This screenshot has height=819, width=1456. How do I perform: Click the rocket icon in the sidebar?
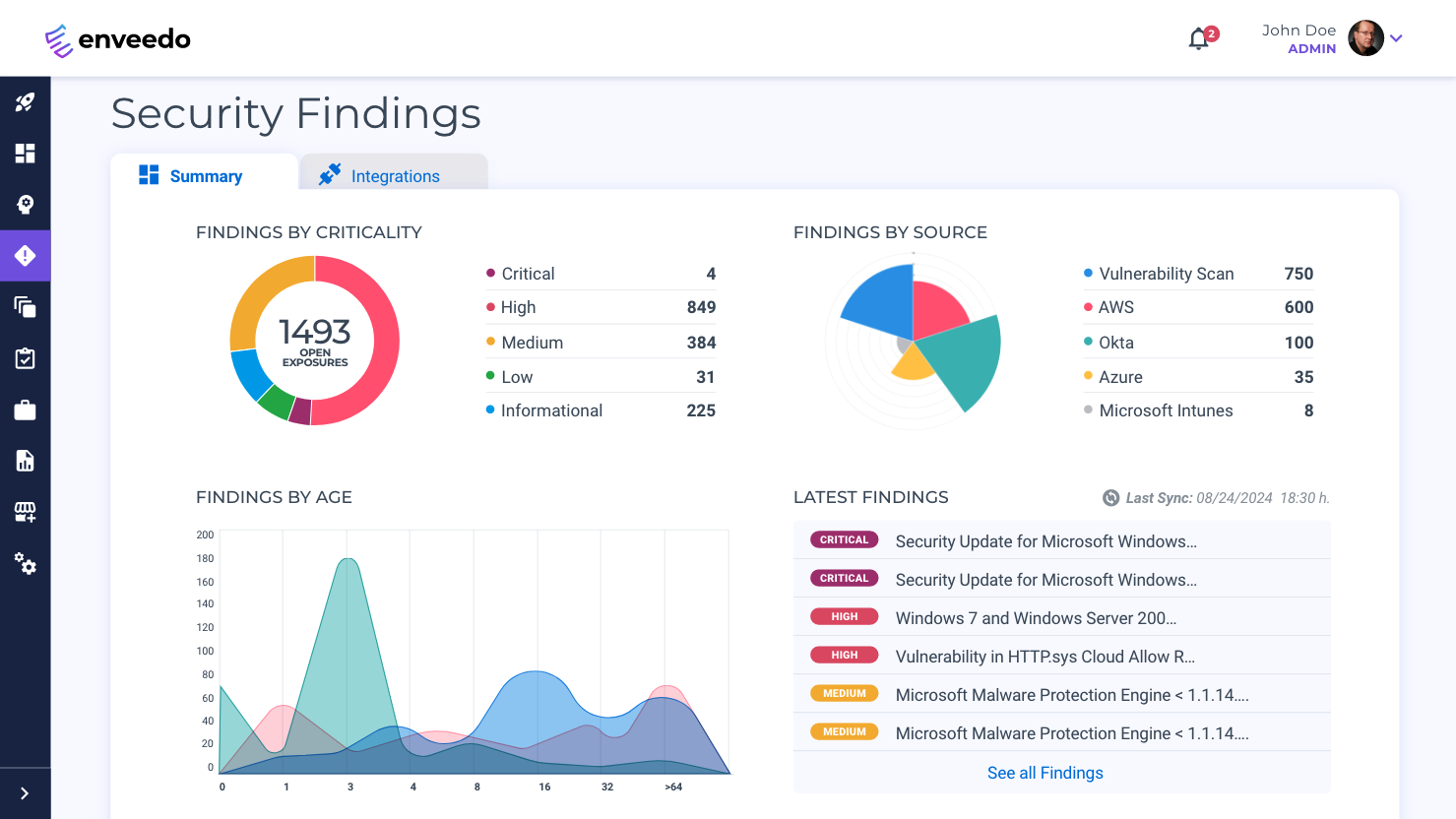pyautogui.click(x=25, y=102)
